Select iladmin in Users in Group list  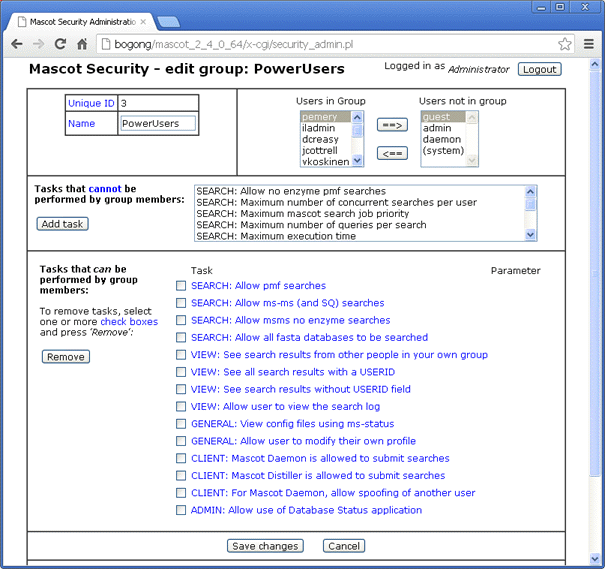(326, 128)
